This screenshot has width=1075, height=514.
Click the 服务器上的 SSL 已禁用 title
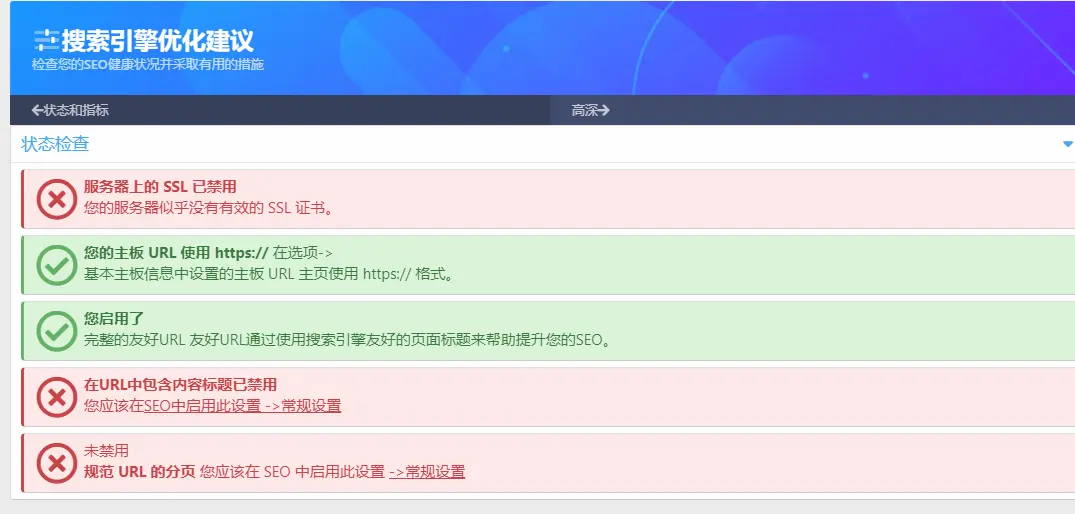(160, 186)
